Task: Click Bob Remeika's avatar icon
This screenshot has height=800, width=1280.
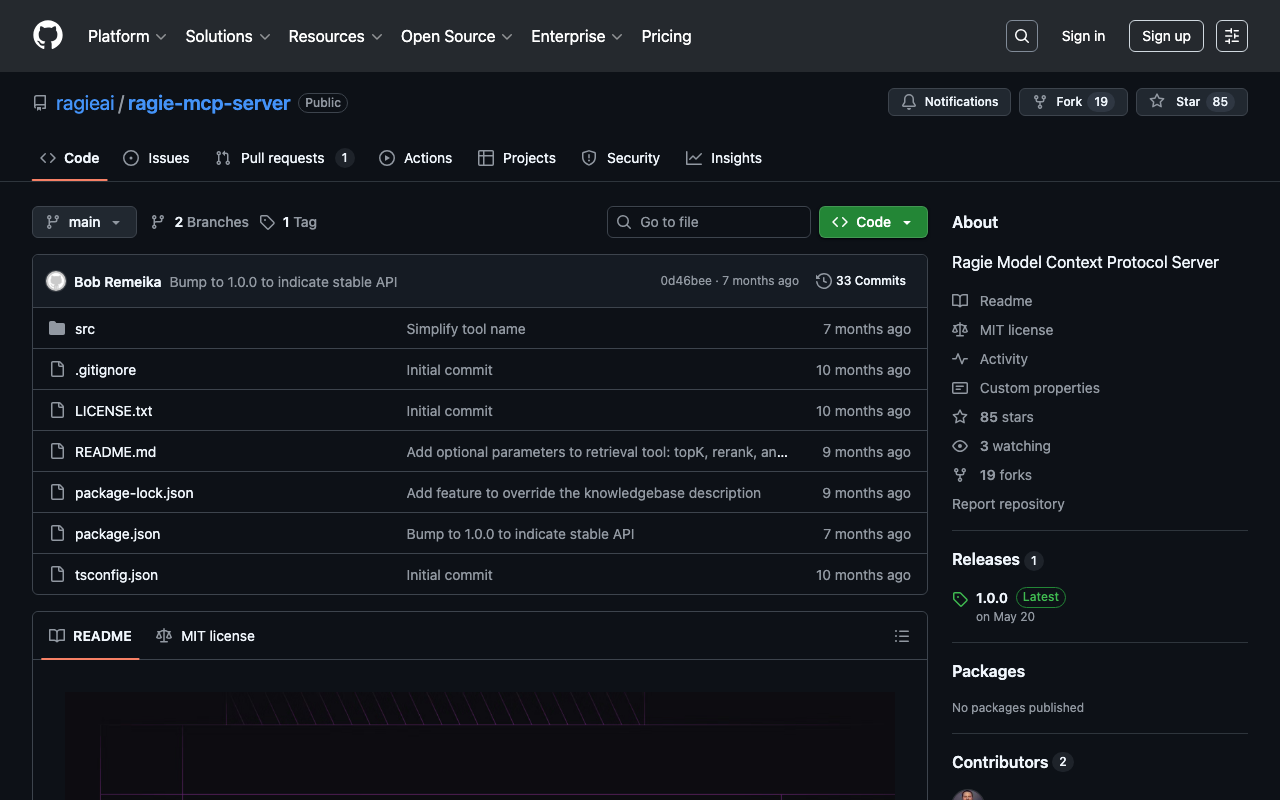Action: click(x=56, y=281)
